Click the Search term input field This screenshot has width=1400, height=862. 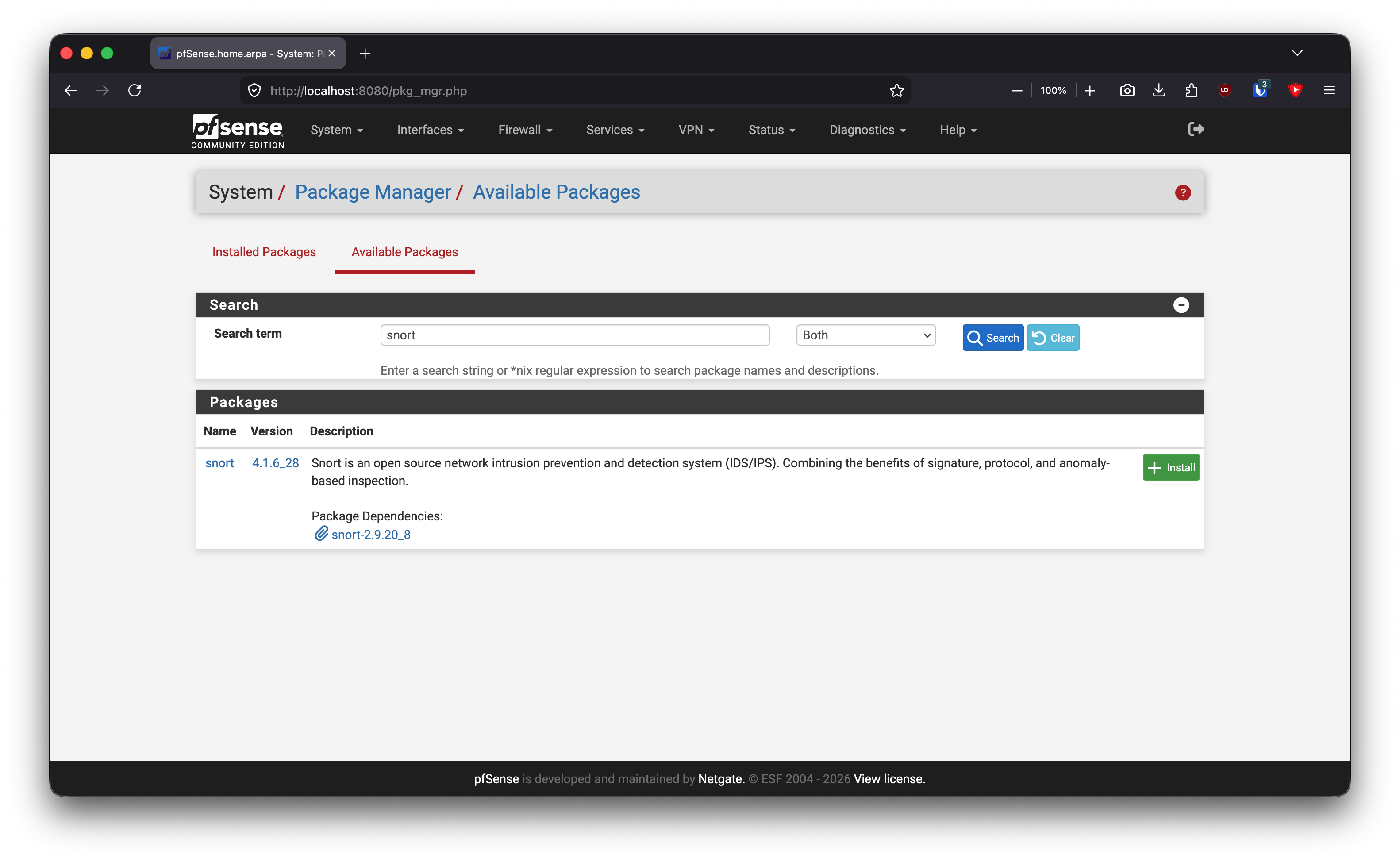575,335
